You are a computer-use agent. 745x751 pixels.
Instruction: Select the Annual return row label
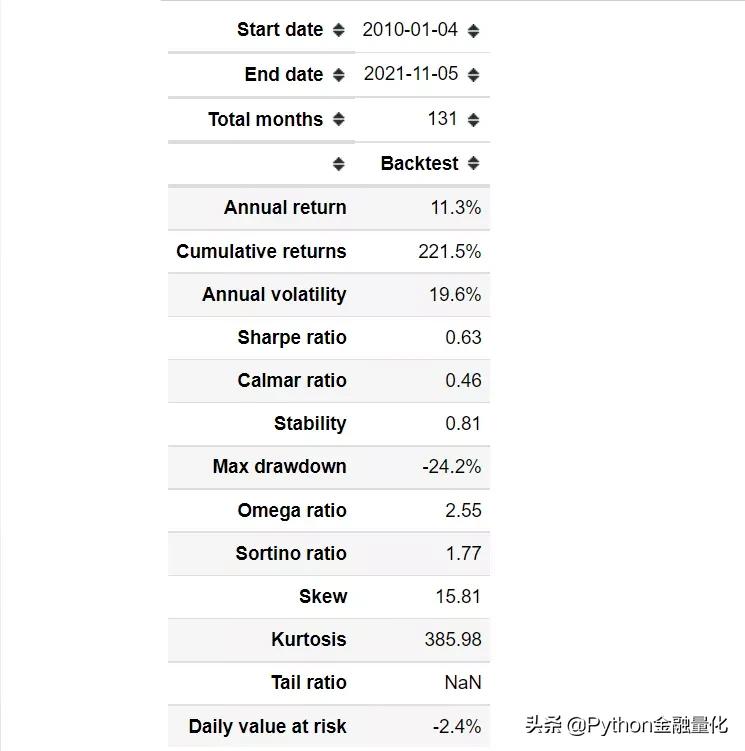pyautogui.click(x=285, y=208)
